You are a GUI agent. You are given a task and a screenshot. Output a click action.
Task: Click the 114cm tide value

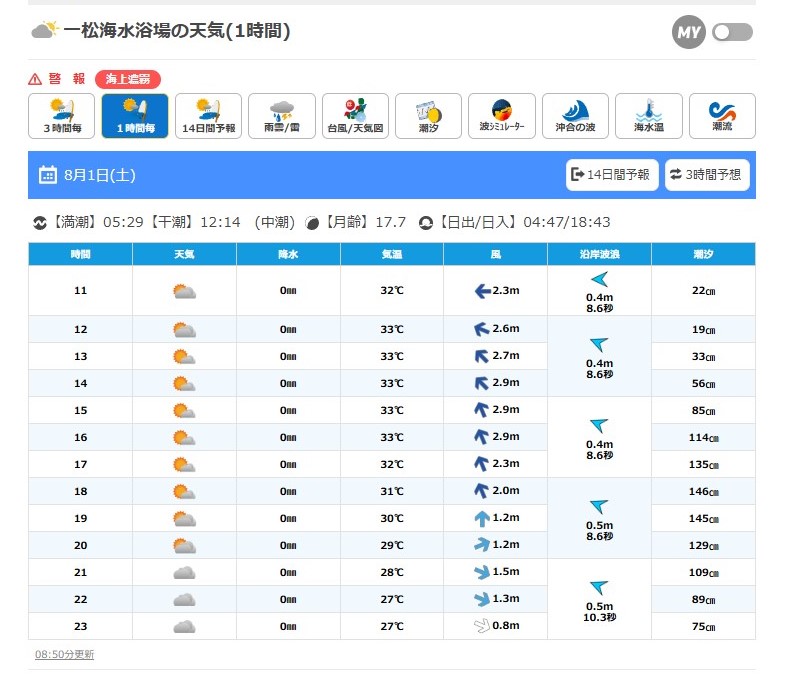(703, 438)
